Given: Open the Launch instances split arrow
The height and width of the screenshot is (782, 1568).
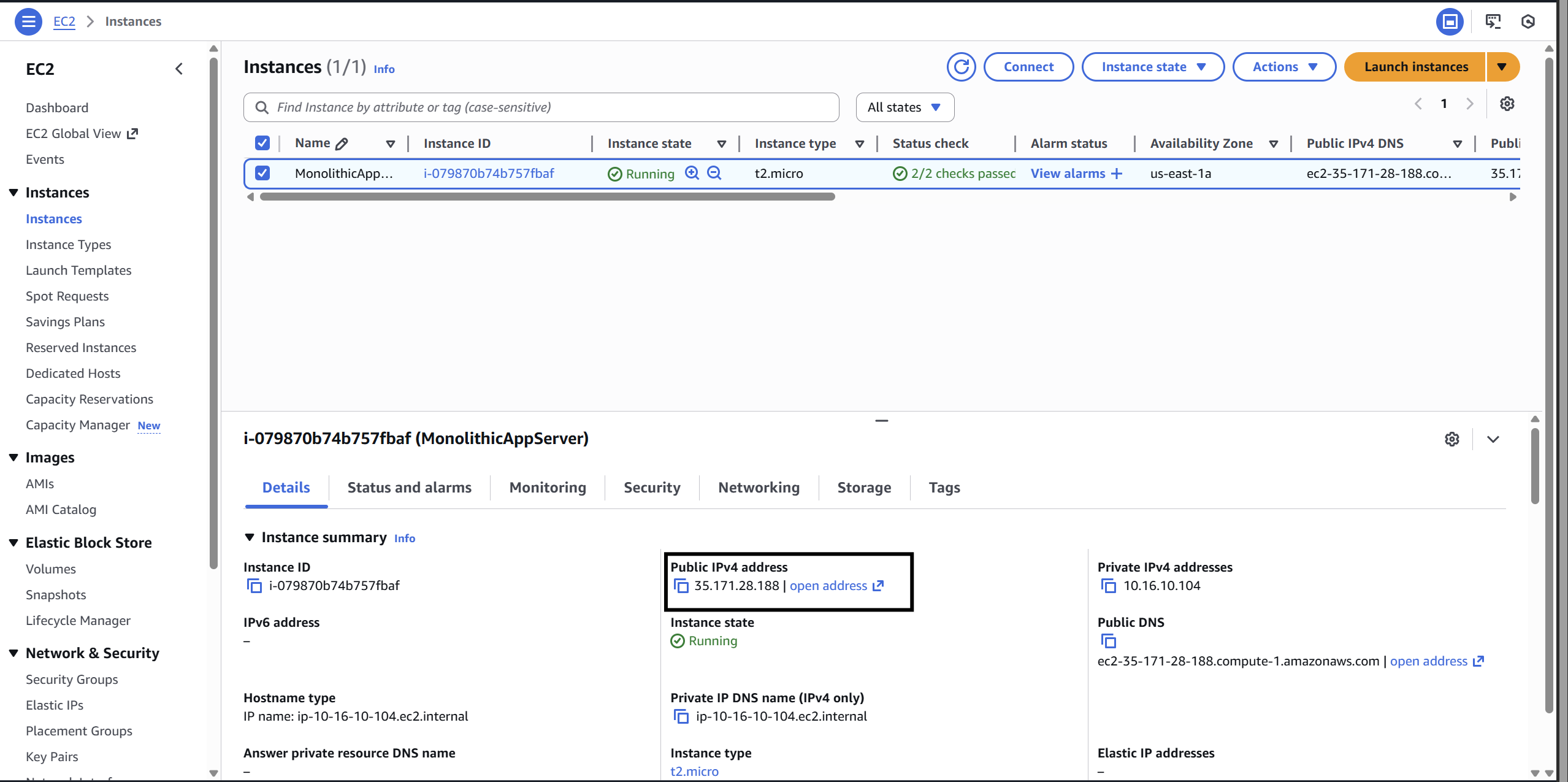Looking at the screenshot, I should point(1502,67).
